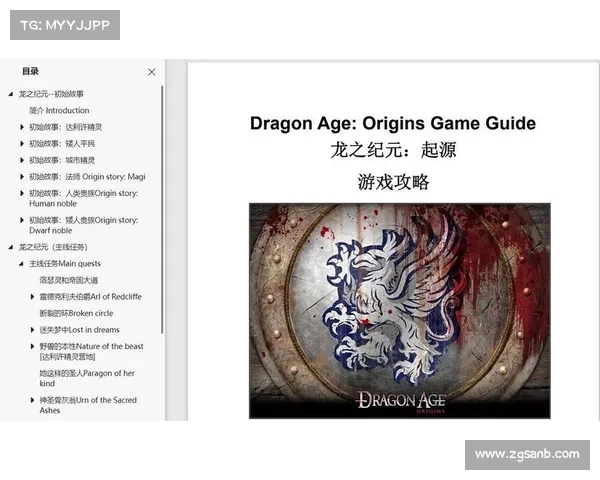This screenshot has width=600, height=480.
Task: Jump to 初始故事：城市精灵 chapter
Action: [x=62, y=160]
